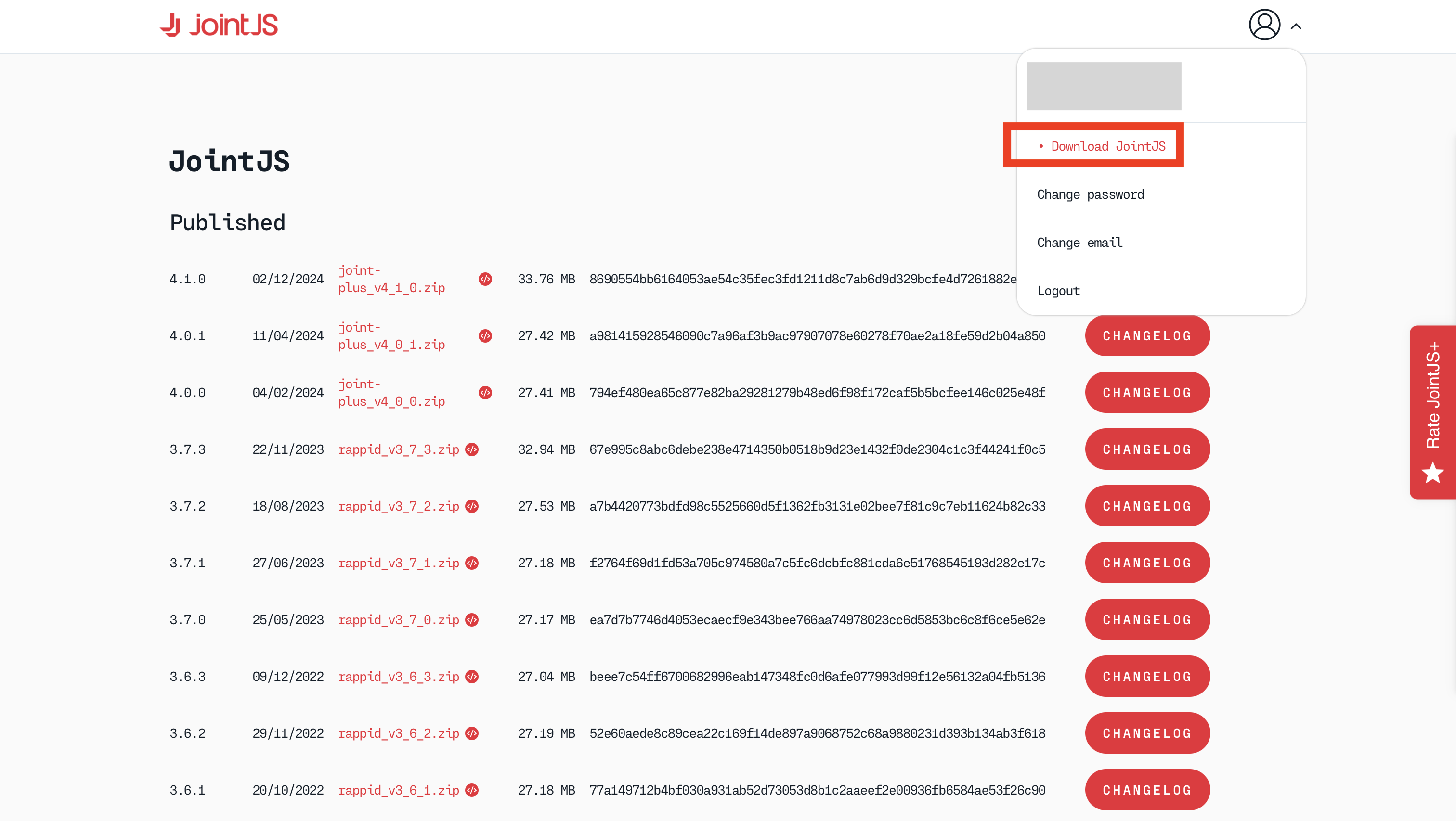Click code icon next to rappid_v3_6_3.zip
This screenshot has width=1456, height=821.
tap(472, 676)
